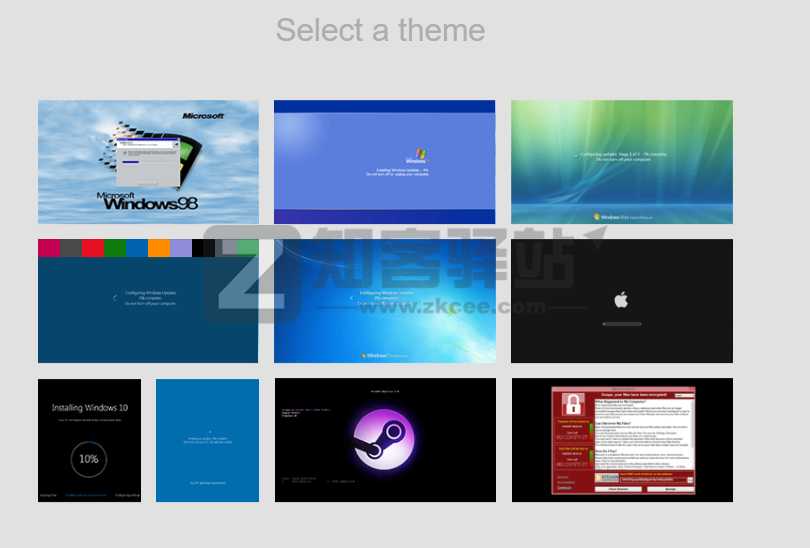The width and height of the screenshot is (810, 548).
Task: Pick the lavender purple color swatch
Action: (181, 248)
